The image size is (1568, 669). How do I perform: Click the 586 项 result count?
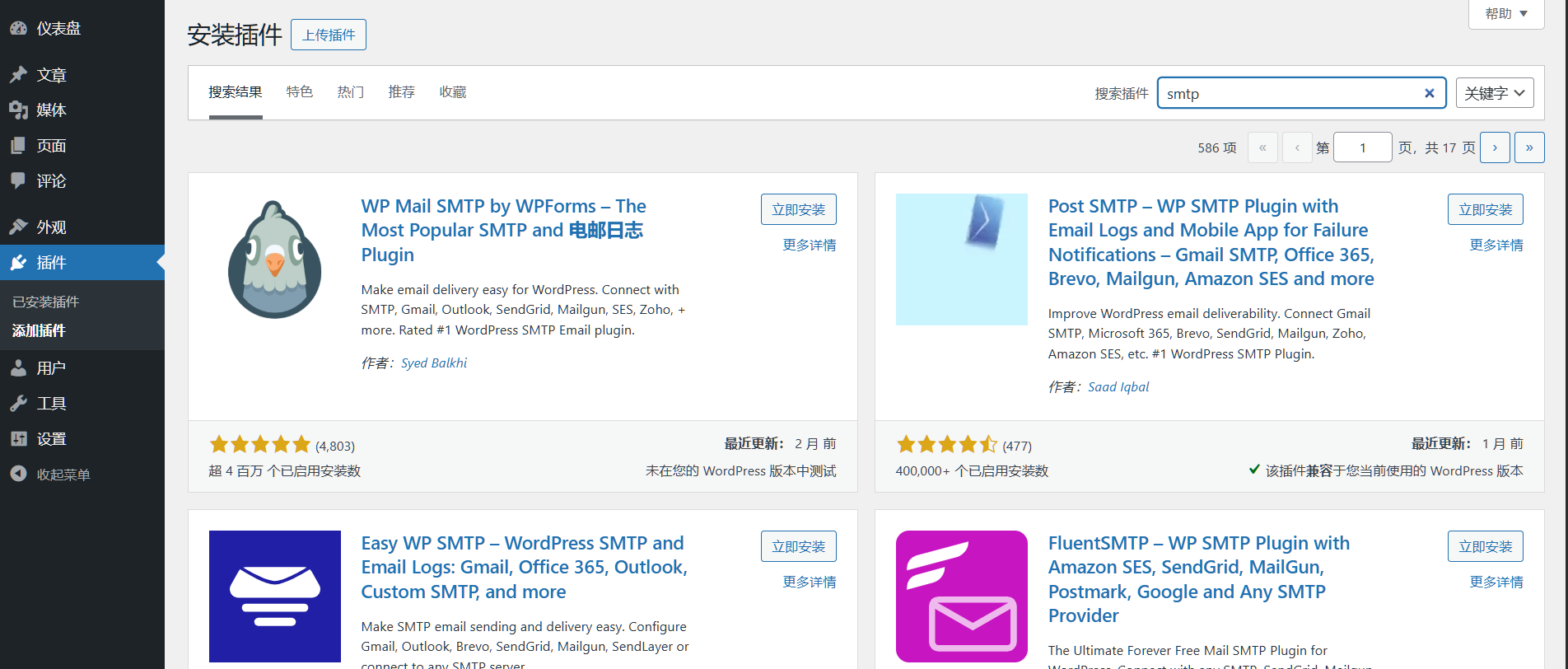[x=1217, y=147]
